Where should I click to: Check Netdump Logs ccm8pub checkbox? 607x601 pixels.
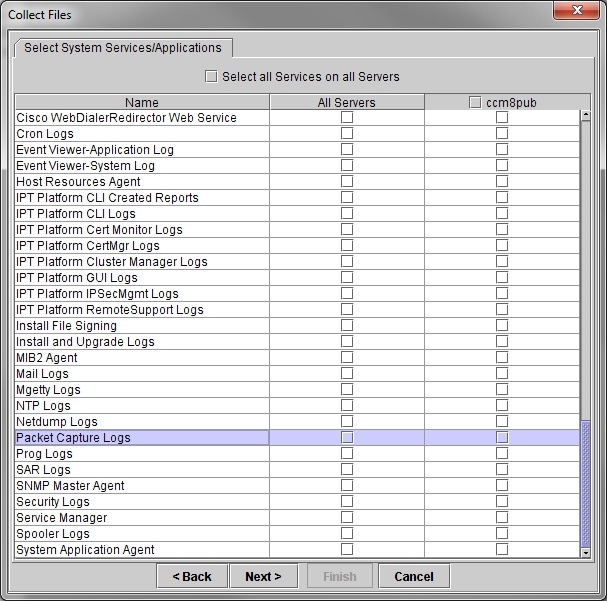502,421
